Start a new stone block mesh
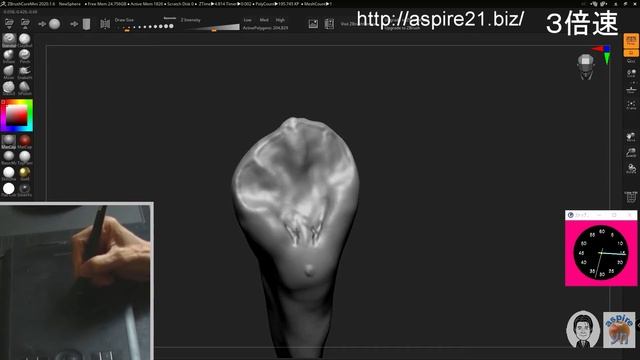The height and width of the screenshot is (360, 640). (x=87, y=24)
